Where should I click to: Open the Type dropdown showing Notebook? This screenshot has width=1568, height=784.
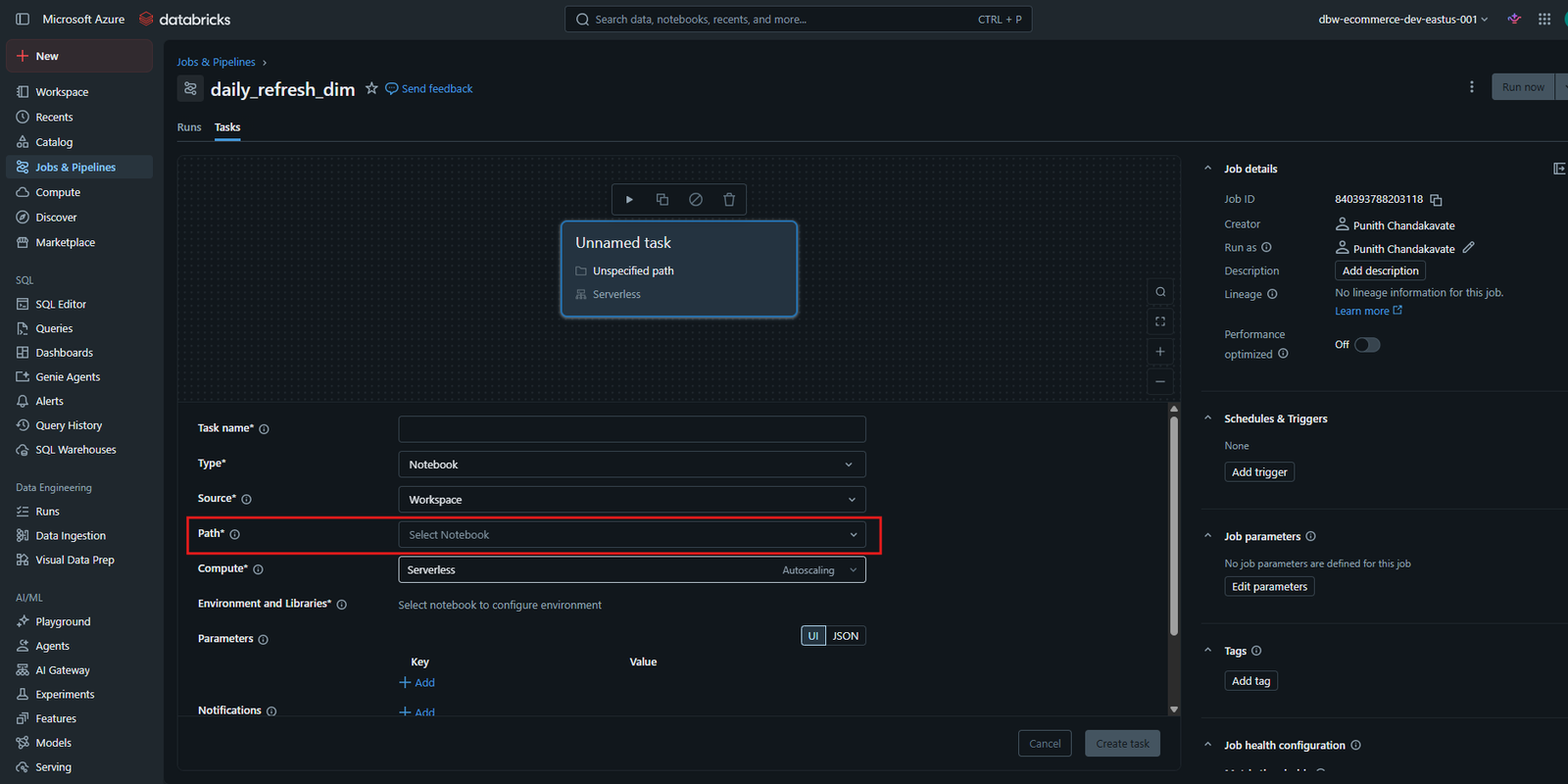pos(632,465)
